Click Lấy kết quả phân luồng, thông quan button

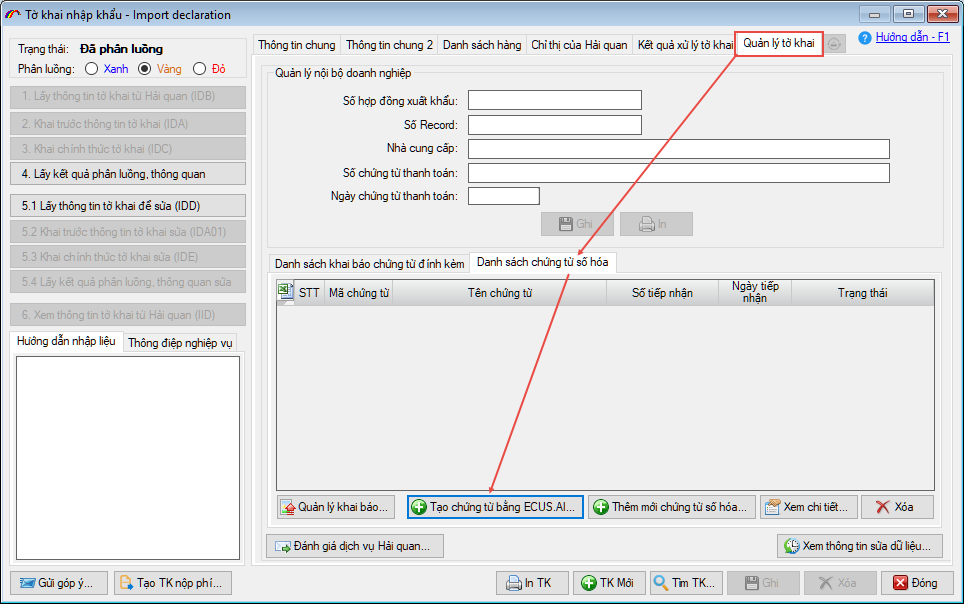click(x=128, y=174)
